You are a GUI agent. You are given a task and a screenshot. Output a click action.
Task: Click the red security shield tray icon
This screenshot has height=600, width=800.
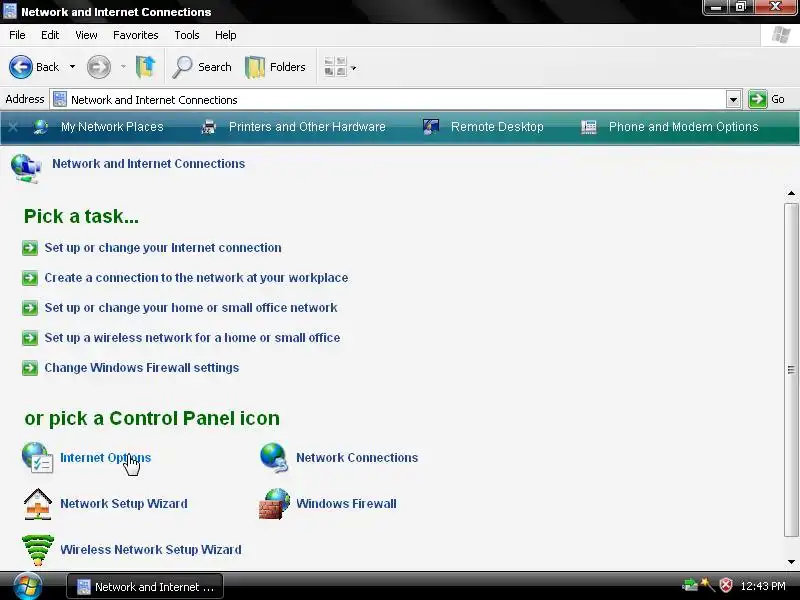point(726,585)
